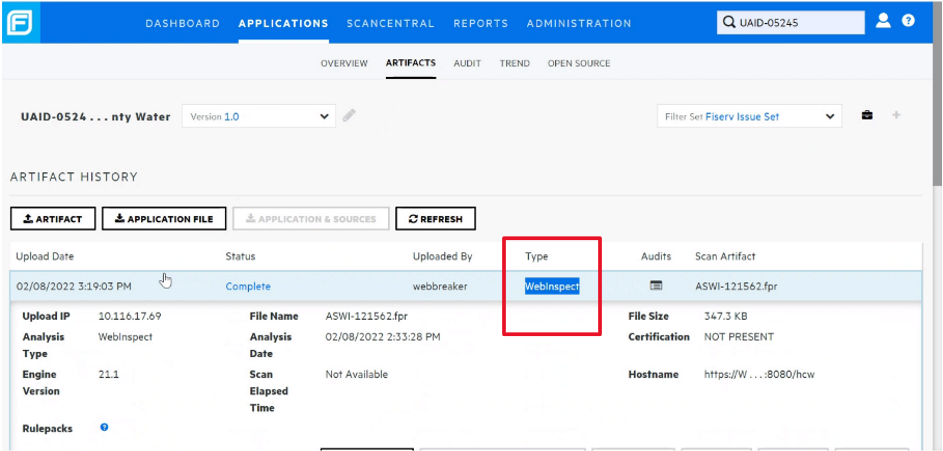Select the Artifacts tab

coord(411,63)
